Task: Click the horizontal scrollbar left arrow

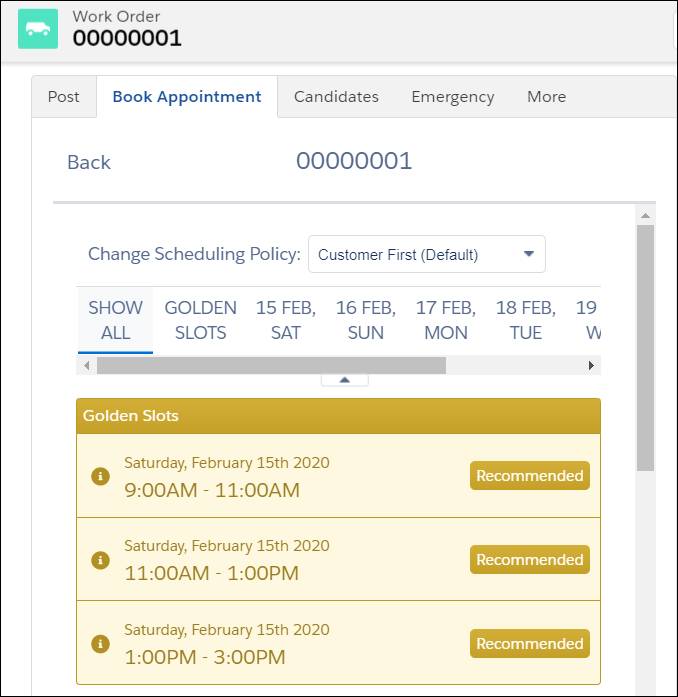Action: (87, 365)
